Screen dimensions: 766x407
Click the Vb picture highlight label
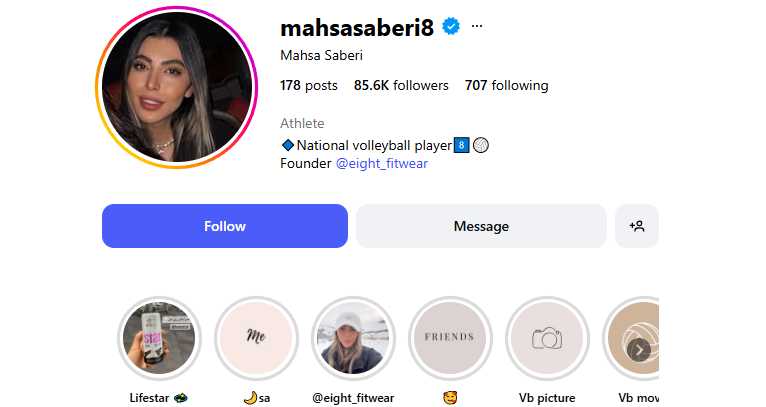[547, 398]
